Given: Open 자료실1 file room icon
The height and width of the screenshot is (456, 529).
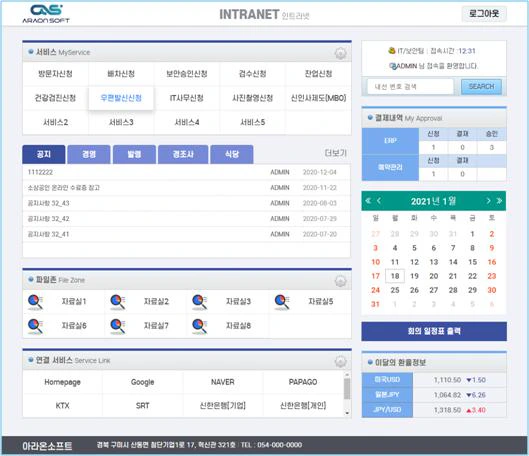Looking at the screenshot, I should [35, 302].
